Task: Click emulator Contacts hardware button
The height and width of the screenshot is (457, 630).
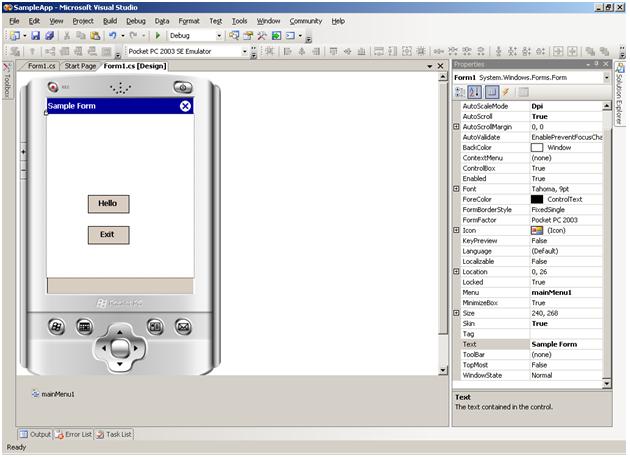Action: tap(155, 326)
